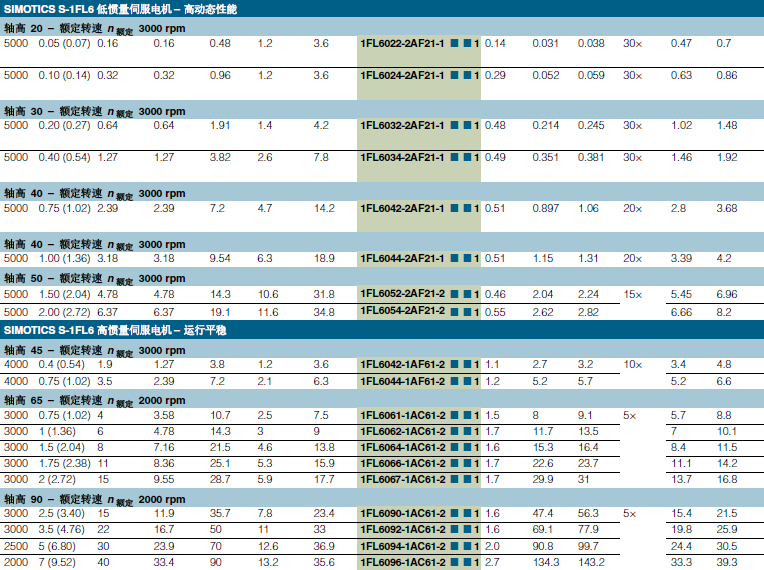Click the power value 7 (9.52)
This screenshot has height=570, width=764.
57,562
